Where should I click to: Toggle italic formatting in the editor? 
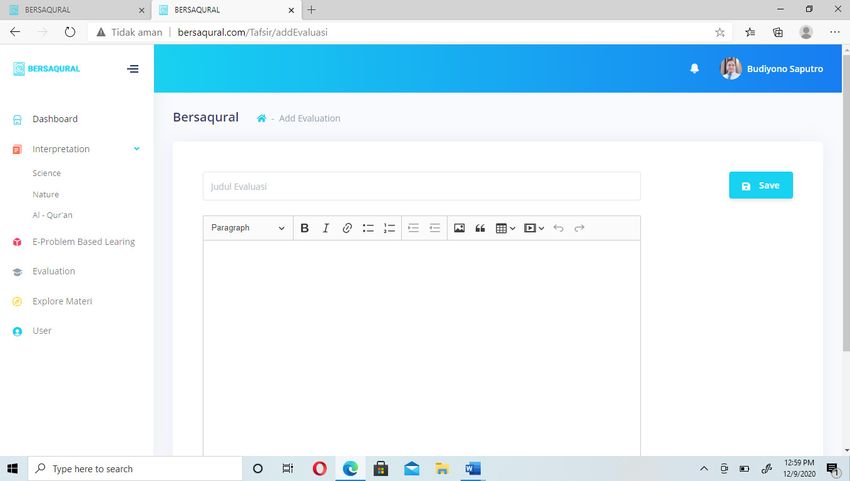326,228
